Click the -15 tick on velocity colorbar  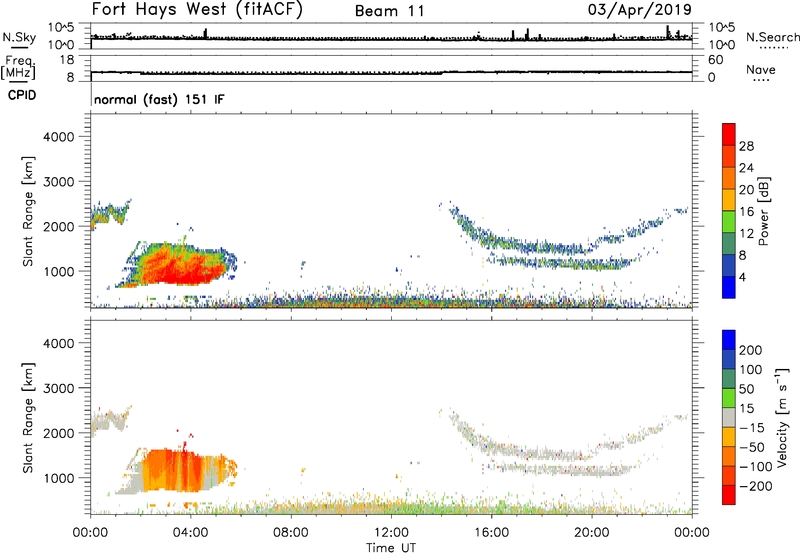pos(751,428)
